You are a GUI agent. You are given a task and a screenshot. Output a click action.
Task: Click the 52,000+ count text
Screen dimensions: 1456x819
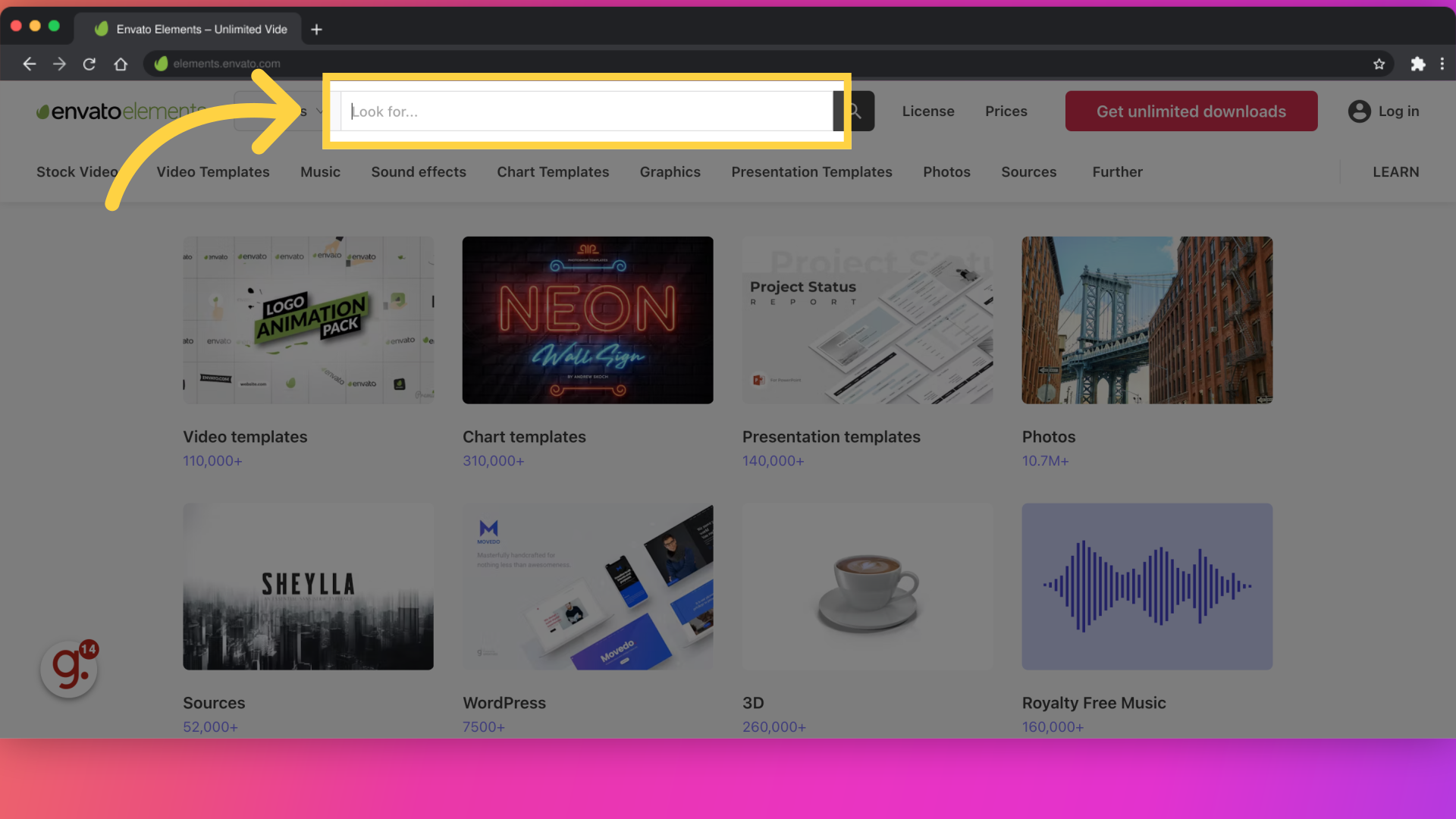(x=210, y=727)
